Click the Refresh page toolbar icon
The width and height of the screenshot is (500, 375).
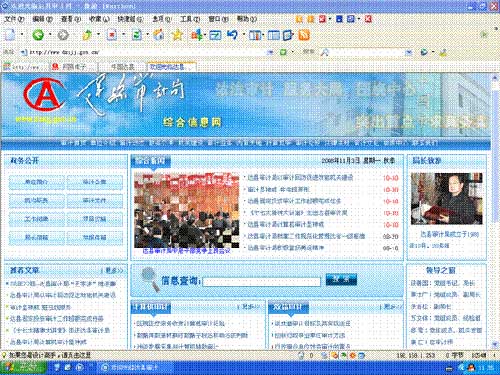click(137, 35)
